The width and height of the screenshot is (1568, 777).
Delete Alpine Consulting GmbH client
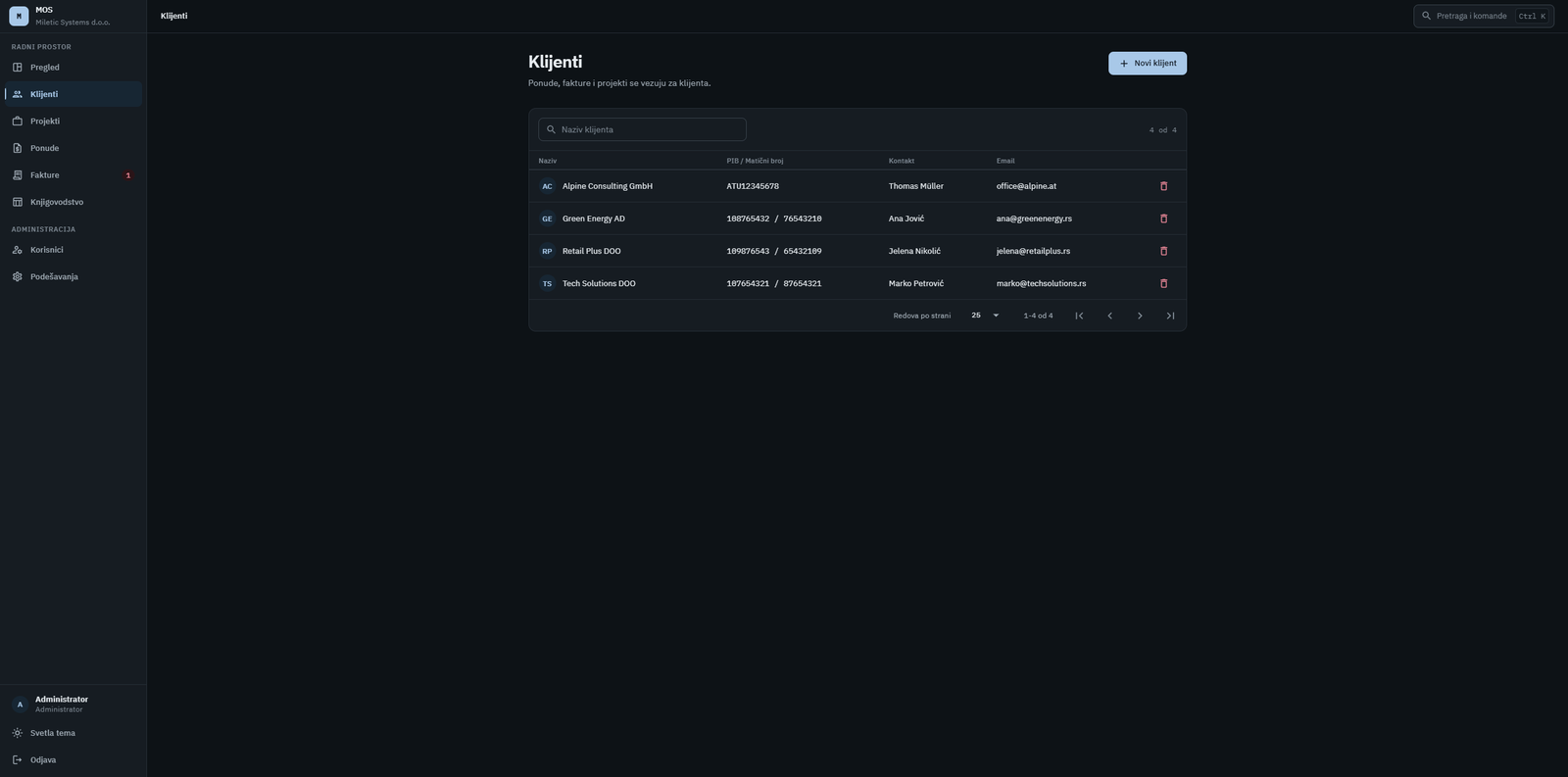coord(1164,186)
